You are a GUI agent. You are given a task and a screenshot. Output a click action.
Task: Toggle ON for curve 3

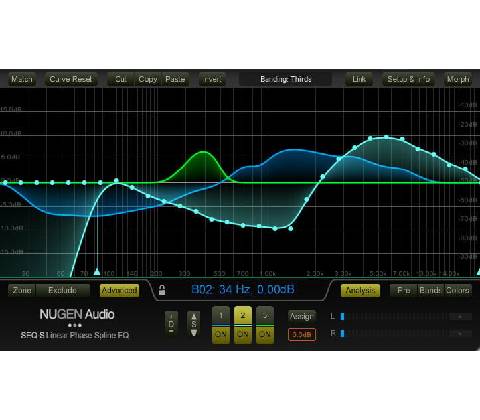coord(265,334)
